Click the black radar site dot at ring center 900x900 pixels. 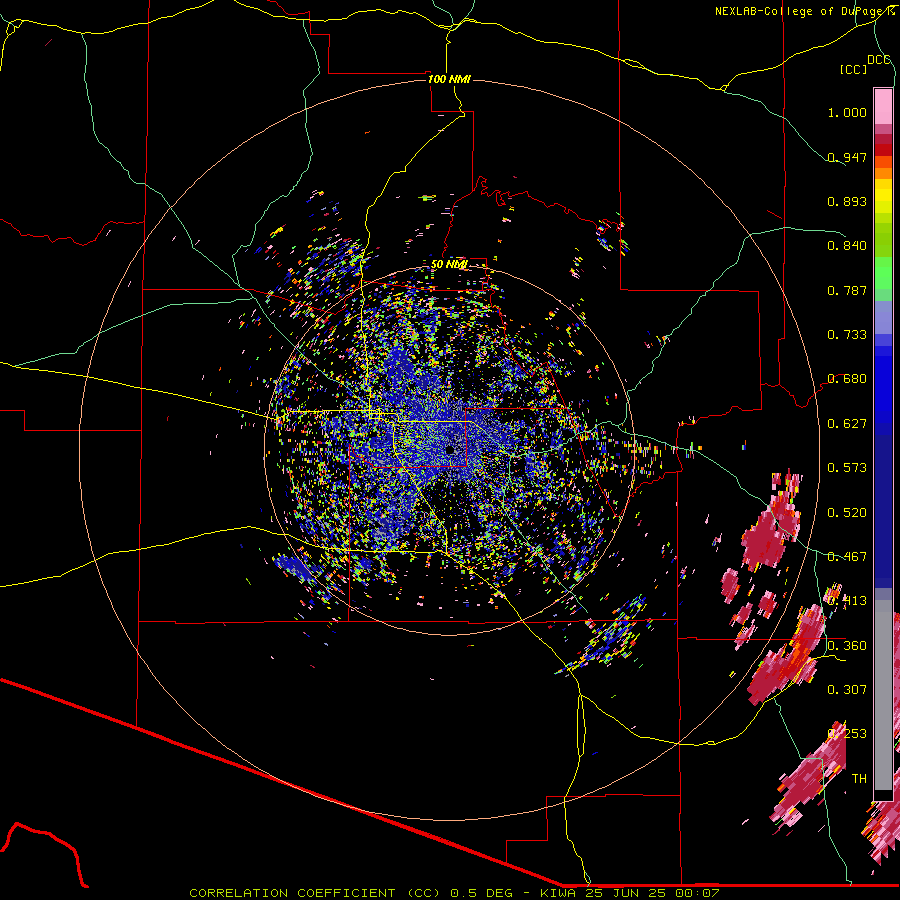coord(450,451)
